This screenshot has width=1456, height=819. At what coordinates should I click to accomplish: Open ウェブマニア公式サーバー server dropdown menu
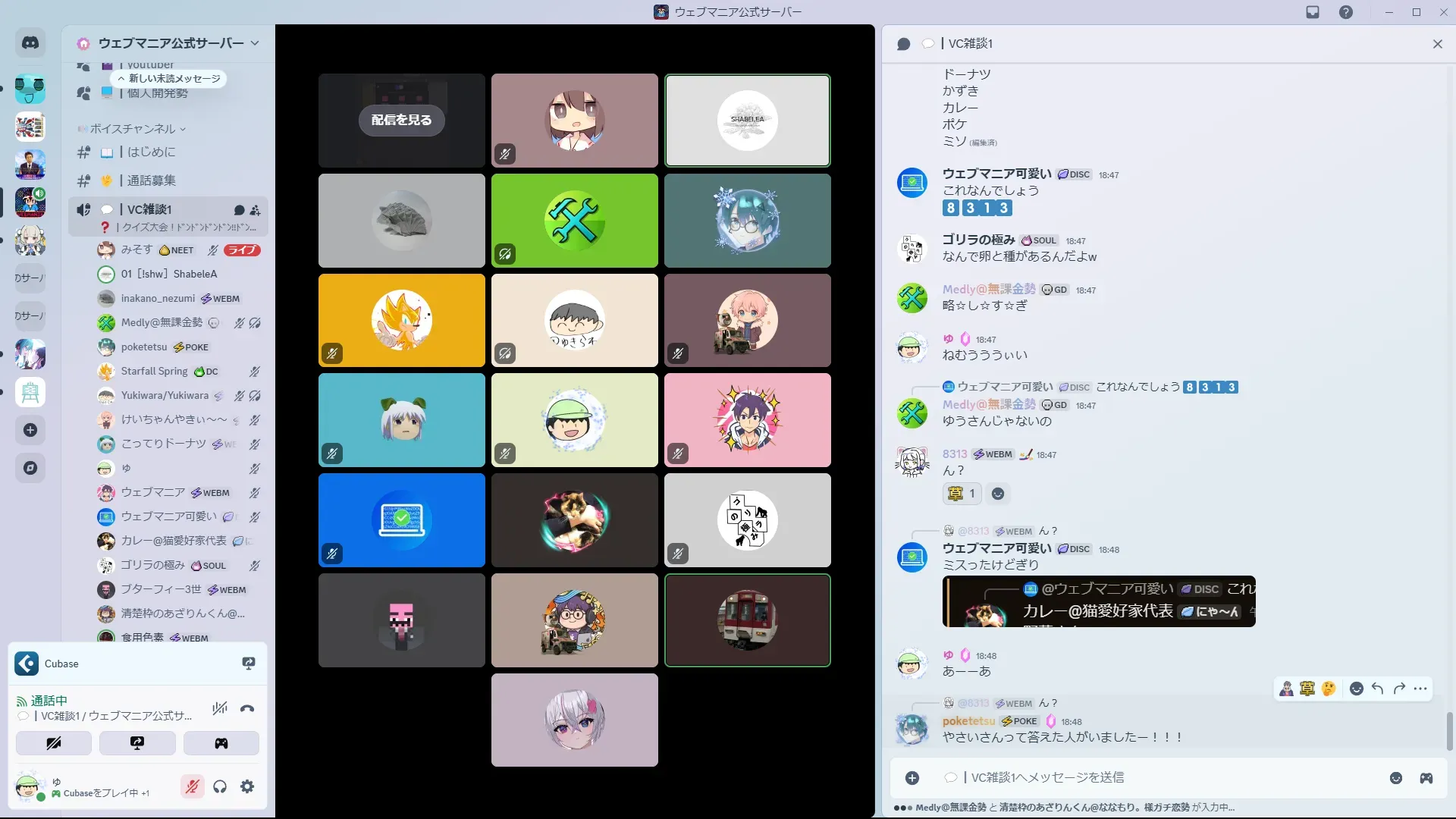click(168, 43)
